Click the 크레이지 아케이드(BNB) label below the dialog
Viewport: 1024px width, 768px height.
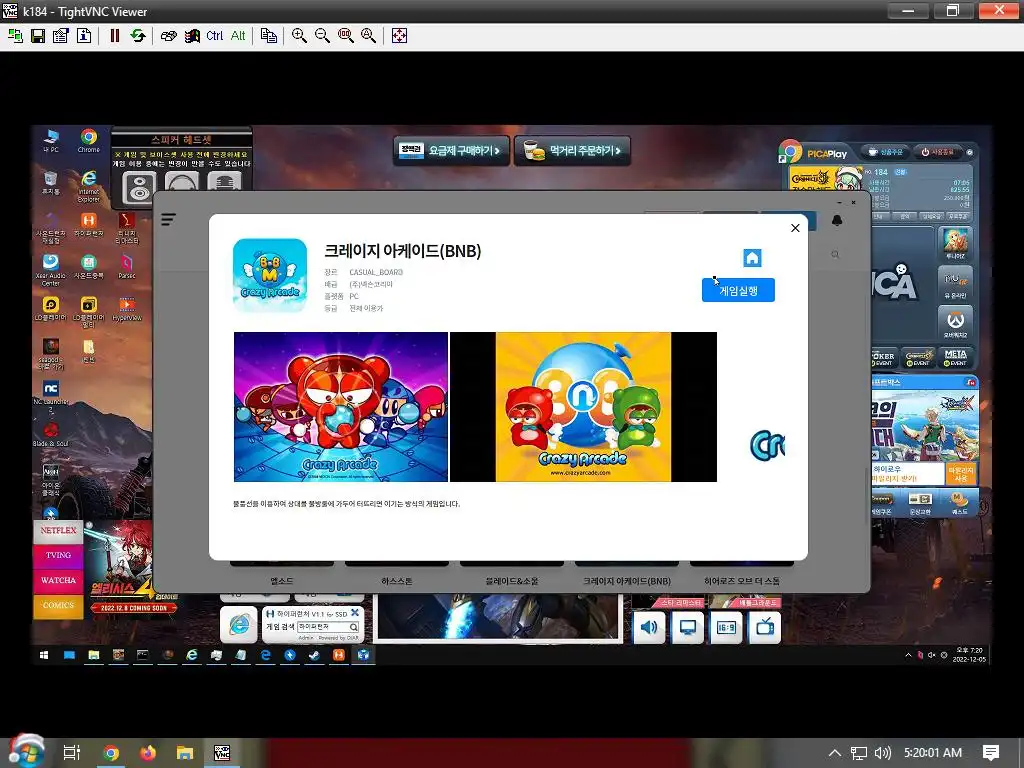click(626, 581)
